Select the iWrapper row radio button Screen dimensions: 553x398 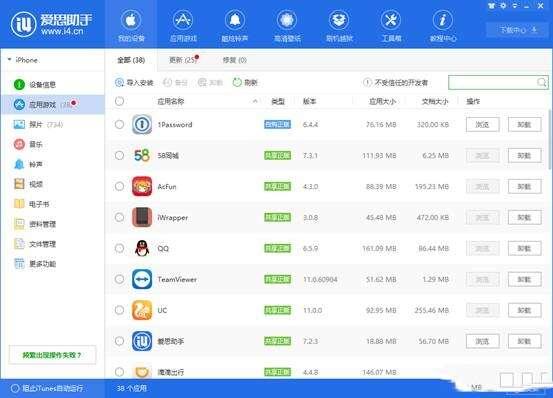119,217
